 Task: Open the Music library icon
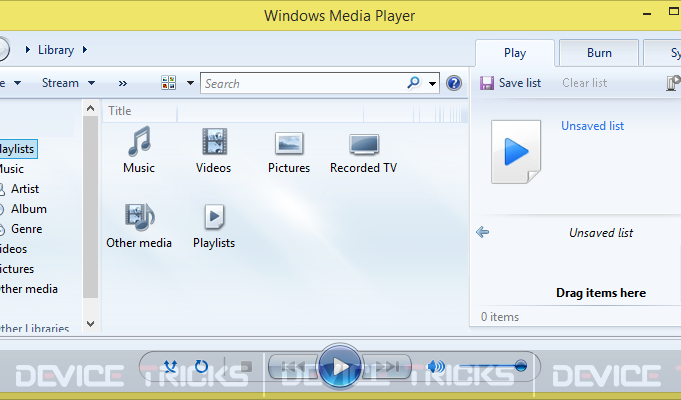click(139, 142)
